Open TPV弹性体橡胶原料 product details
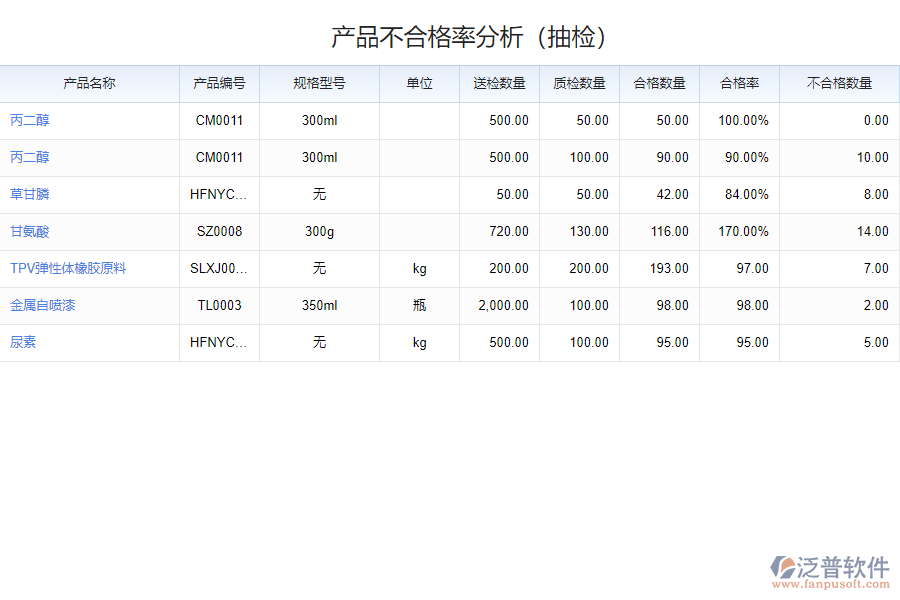Image resolution: width=900 pixels, height=600 pixels. click(58, 268)
